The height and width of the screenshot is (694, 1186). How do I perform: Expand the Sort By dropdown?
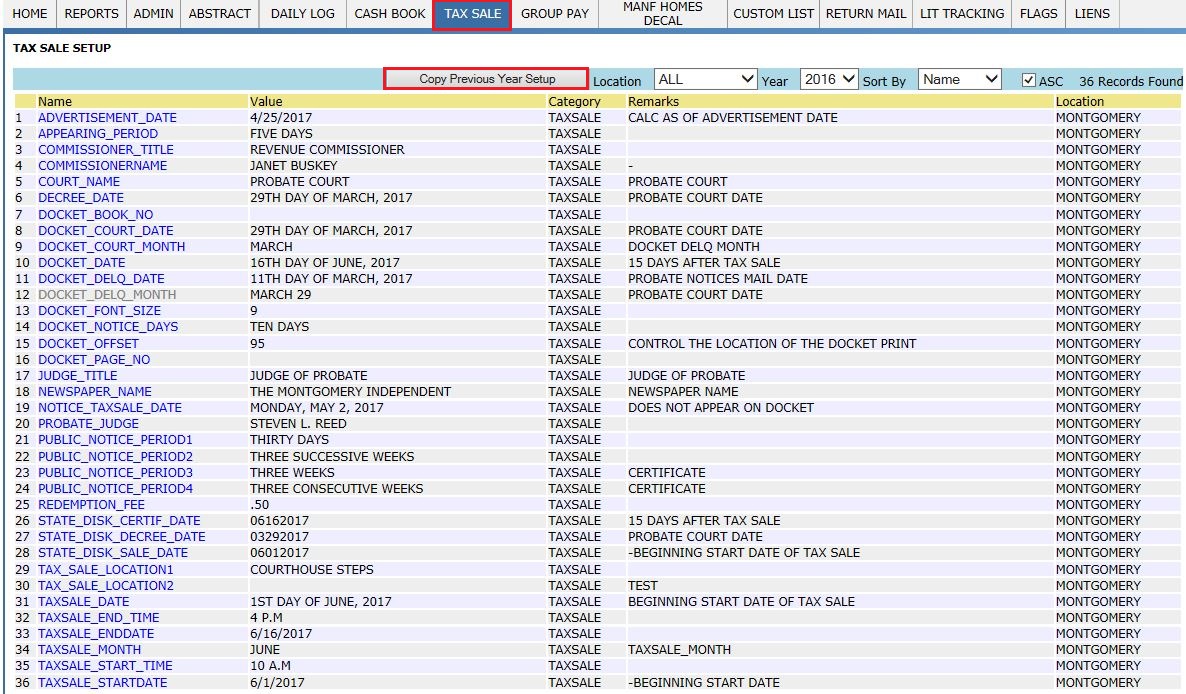point(959,79)
